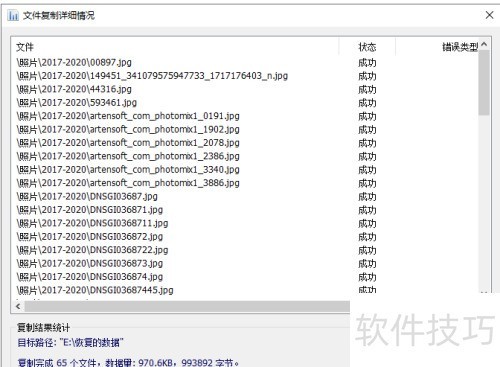Viewport: 500px width, 367px height.
Task: Select row artensoft_com_photomix1_2078.jpg
Action: click(x=128, y=143)
